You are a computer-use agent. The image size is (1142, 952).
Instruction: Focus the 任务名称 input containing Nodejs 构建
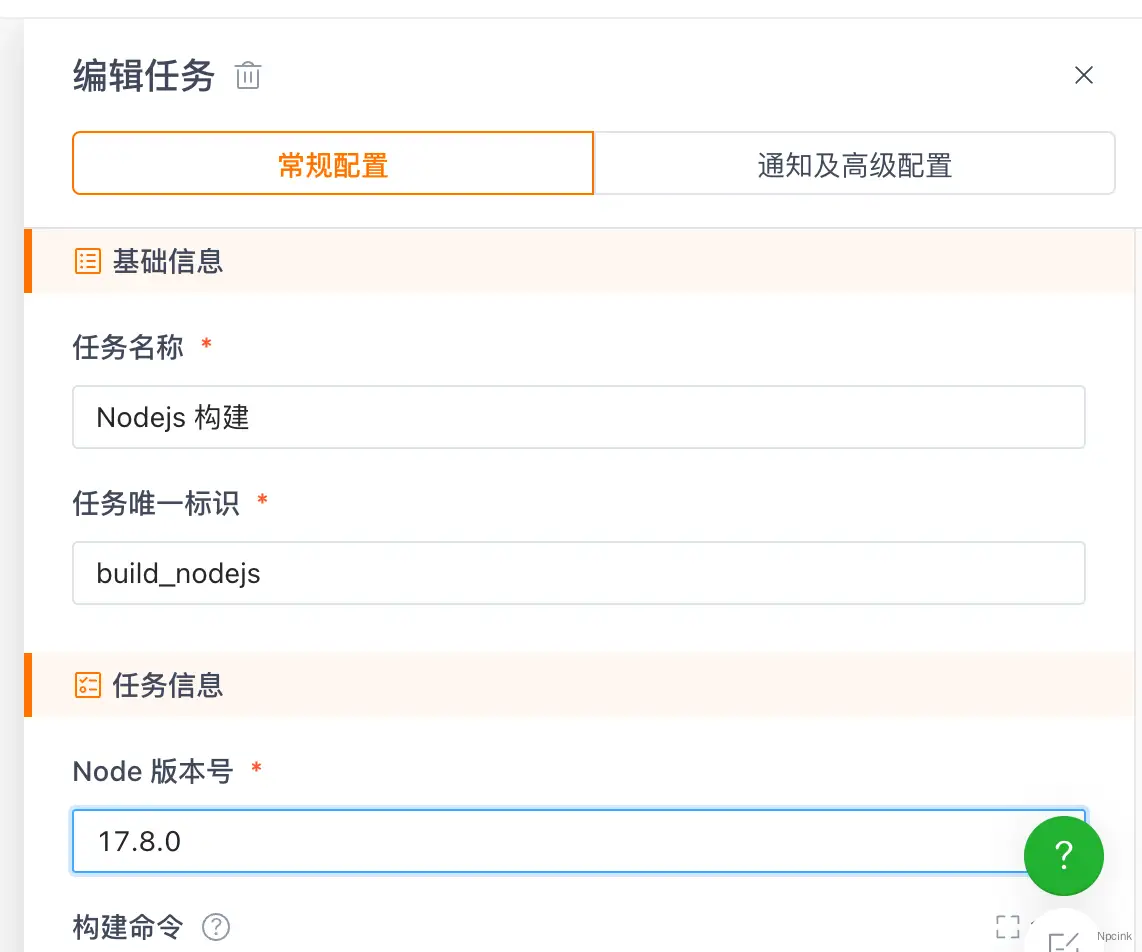(578, 417)
